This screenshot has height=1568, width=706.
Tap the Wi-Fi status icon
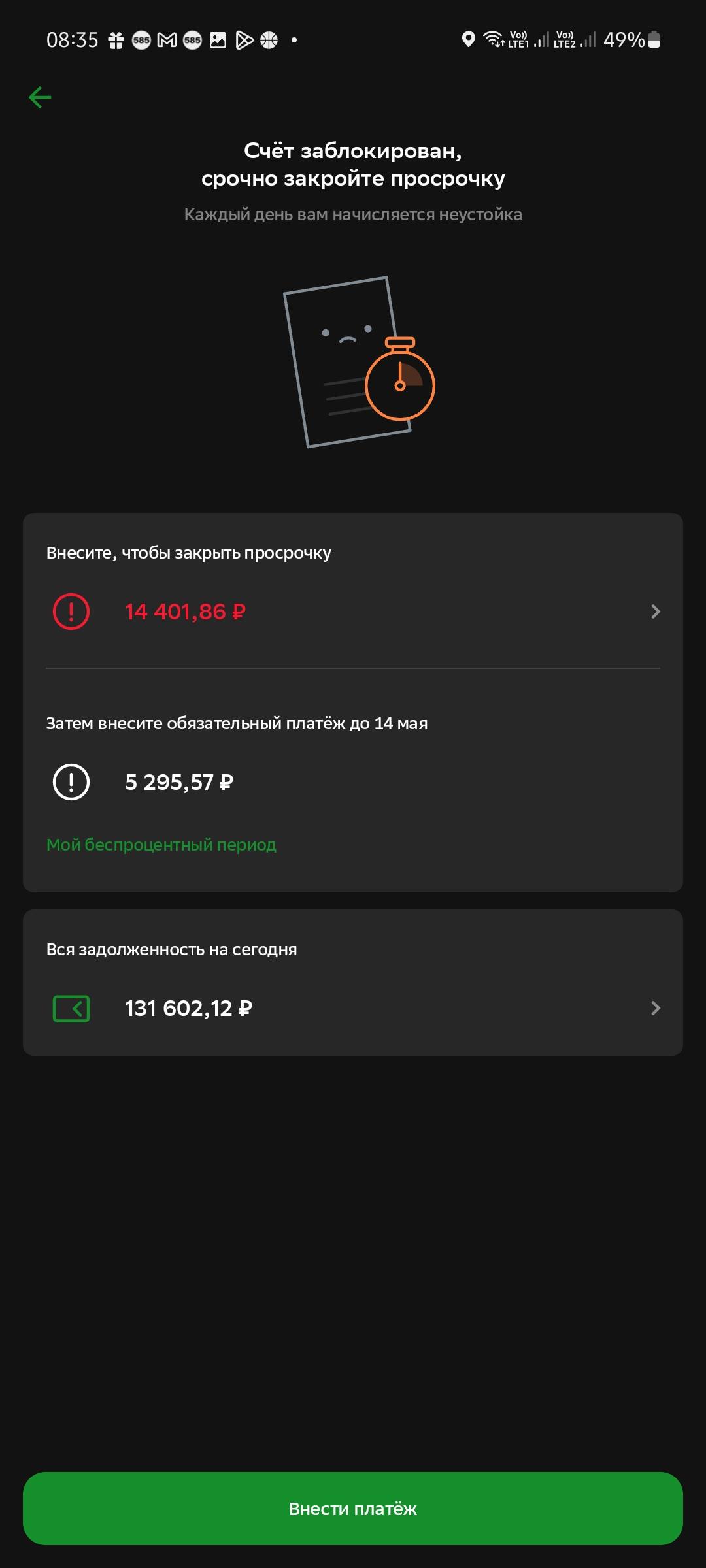coord(494,40)
